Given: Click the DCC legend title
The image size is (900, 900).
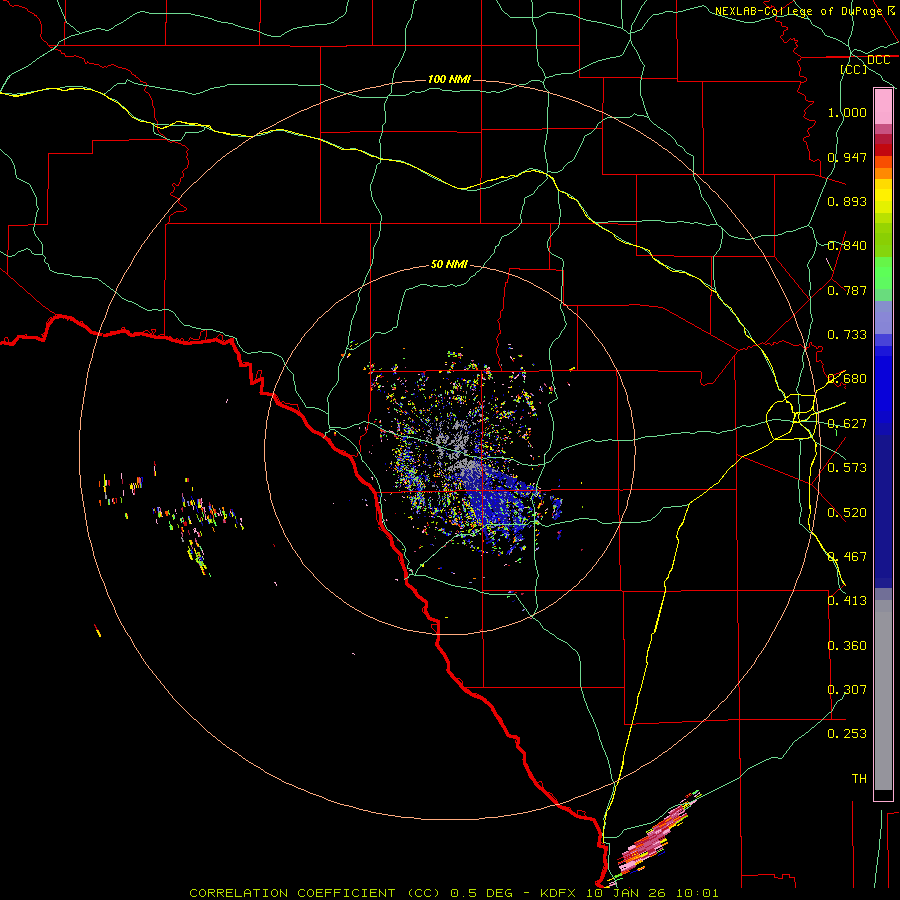Looking at the screenshot, I should (x=878, y=60).
